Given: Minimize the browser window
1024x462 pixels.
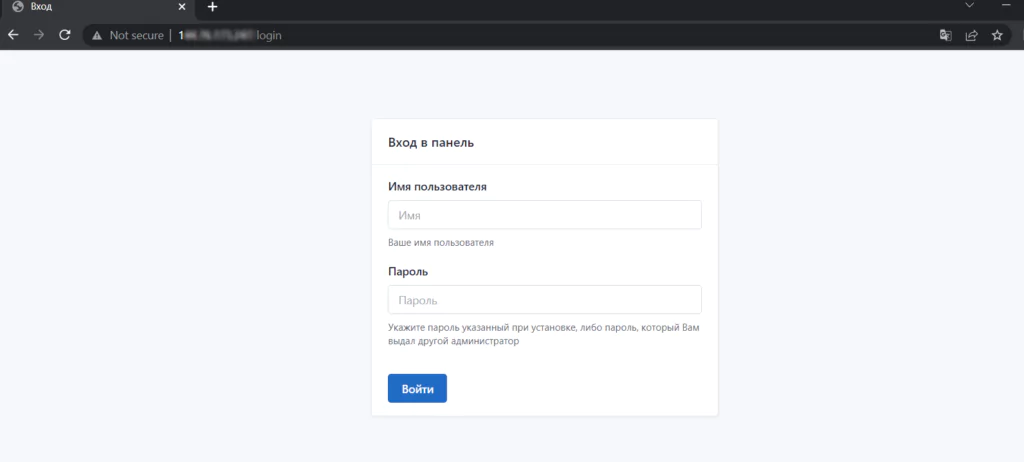Looking at the screenshot, I should pos(1006,5).
